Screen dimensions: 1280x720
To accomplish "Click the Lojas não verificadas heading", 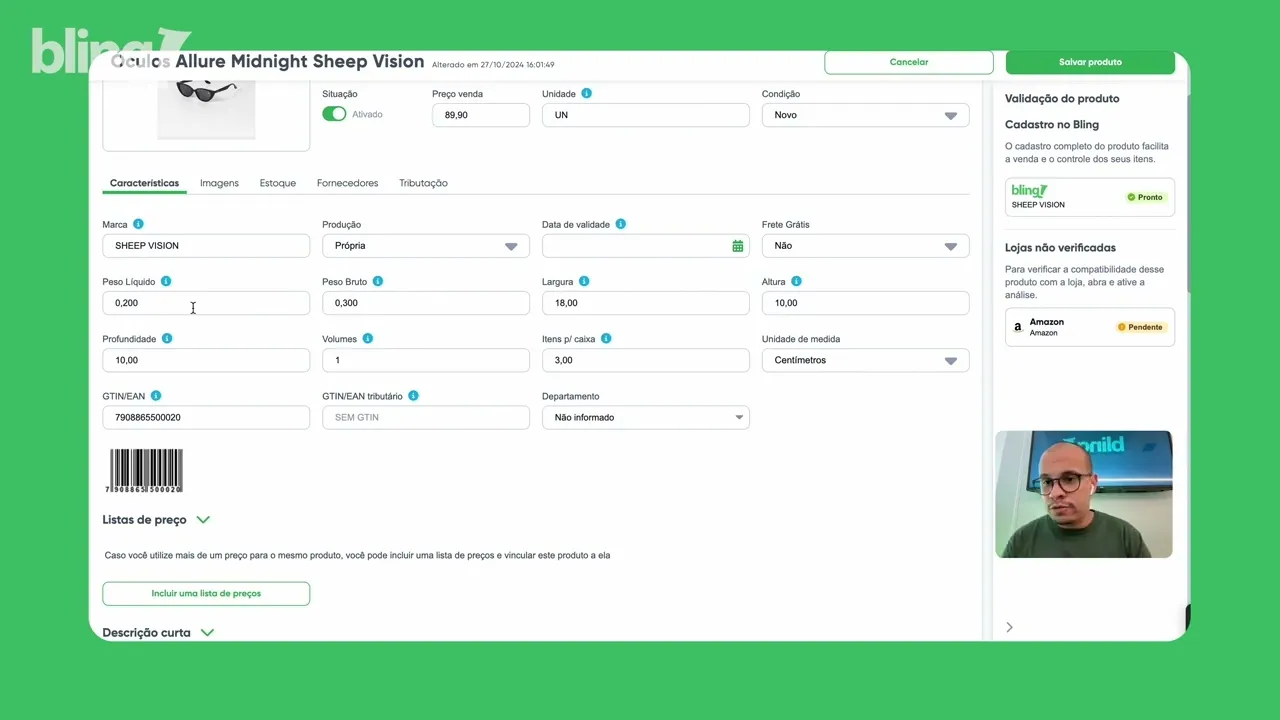I will click(x=1060, y=248).
